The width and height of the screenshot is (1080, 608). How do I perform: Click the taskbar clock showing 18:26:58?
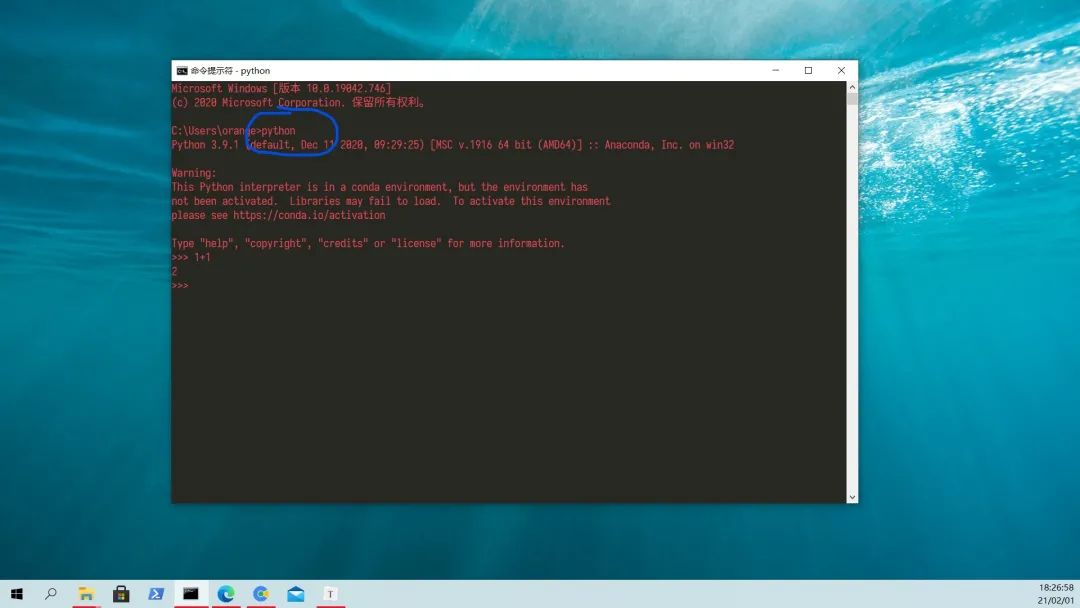click(1056, 588)
